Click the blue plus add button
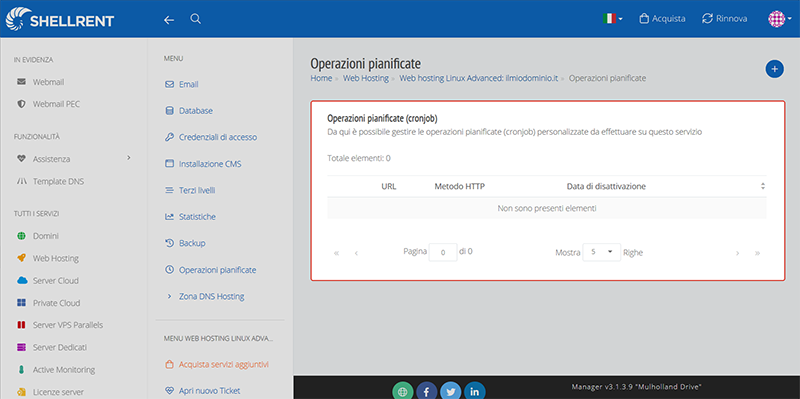This screenshot has height=399, width=800. click(x=774, y=69)
